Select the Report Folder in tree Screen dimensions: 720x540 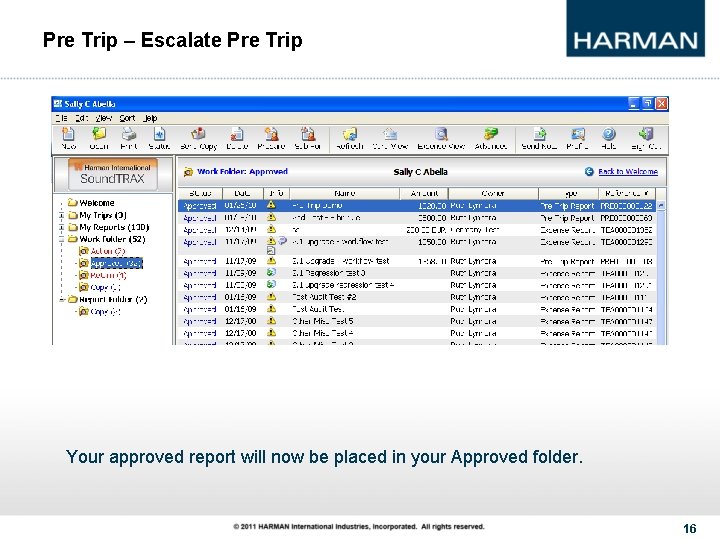107,299
